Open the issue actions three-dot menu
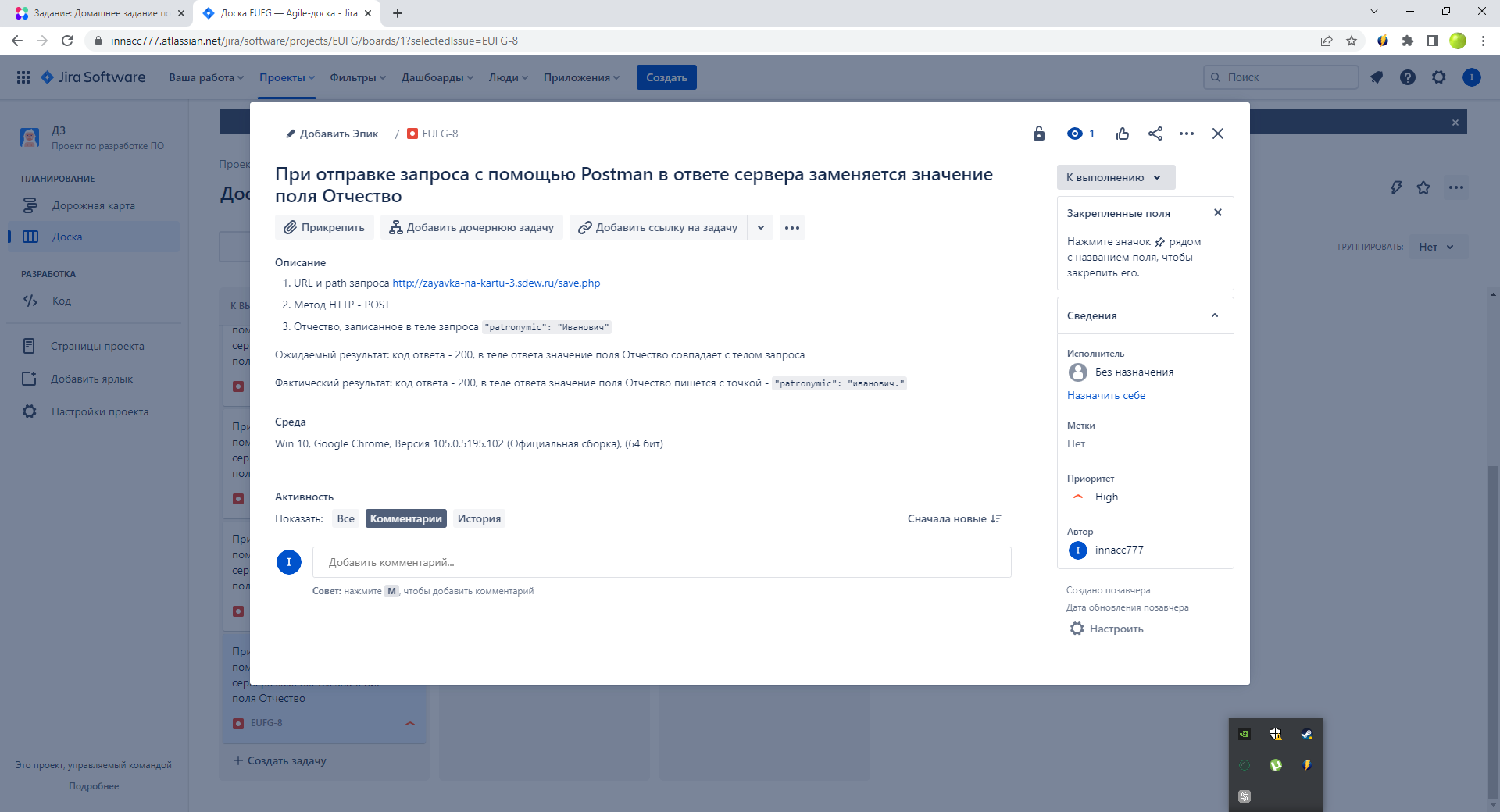 coord(1187,134)
